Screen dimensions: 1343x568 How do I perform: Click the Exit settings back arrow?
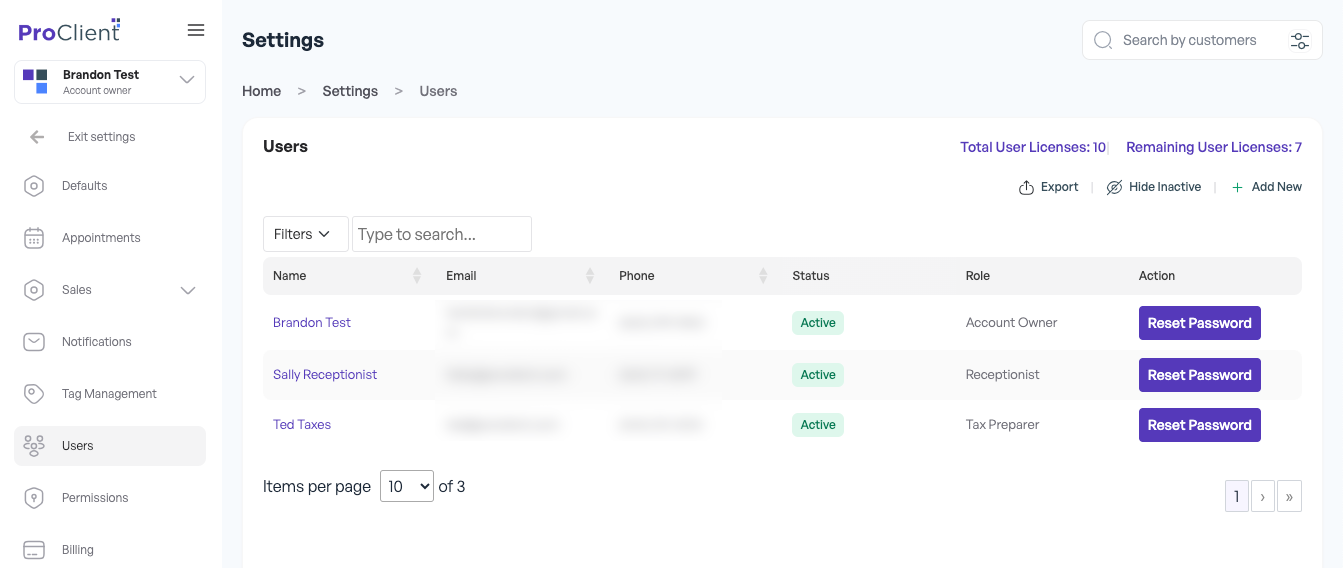tap(37, 137)
